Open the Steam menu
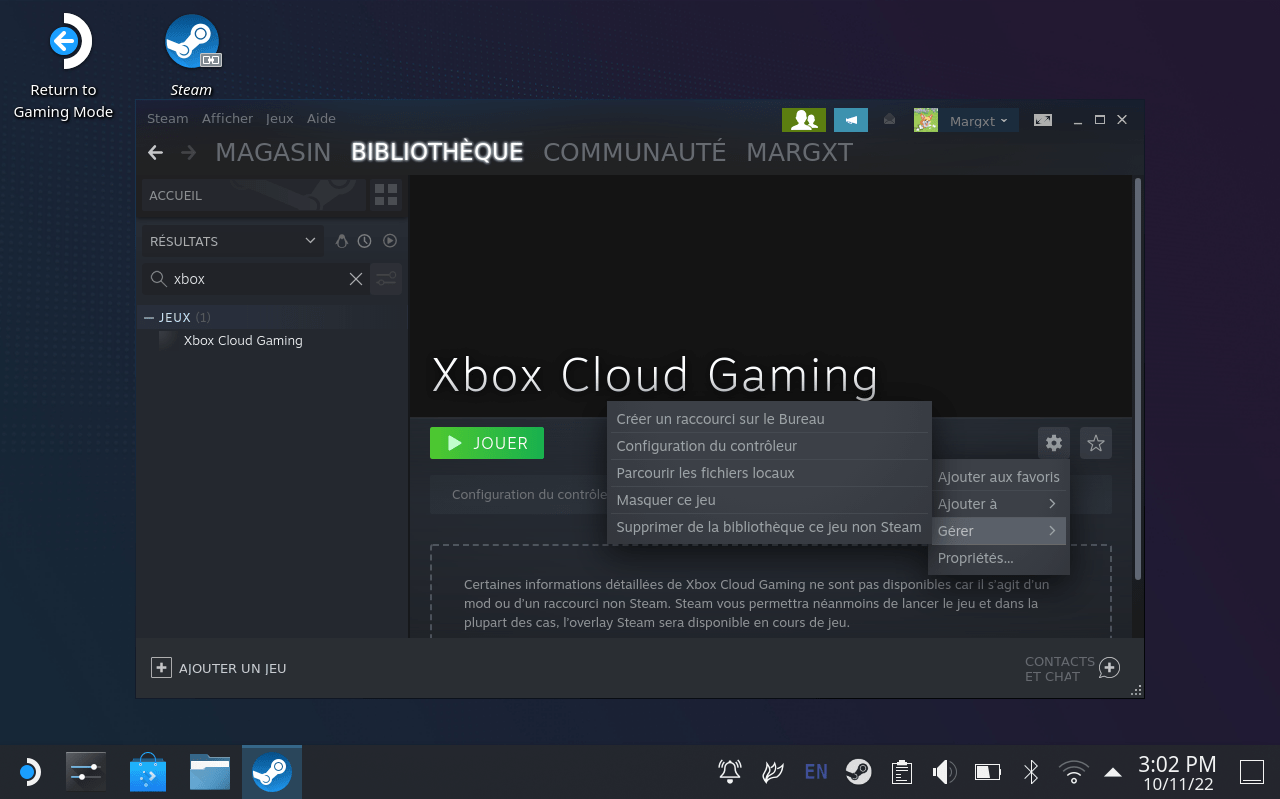Viewport: 1280px width, 799px height. coord(167,118)
